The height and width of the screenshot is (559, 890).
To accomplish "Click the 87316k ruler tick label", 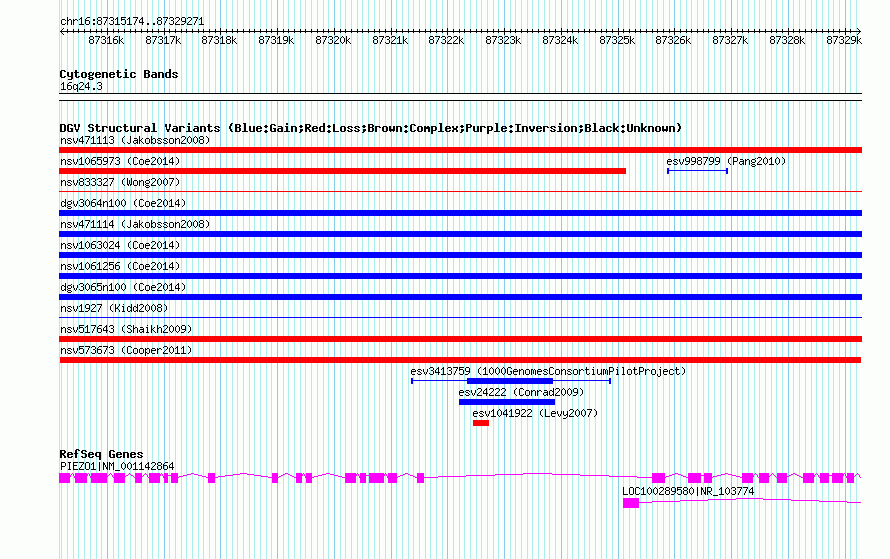I will coord(106,40).
